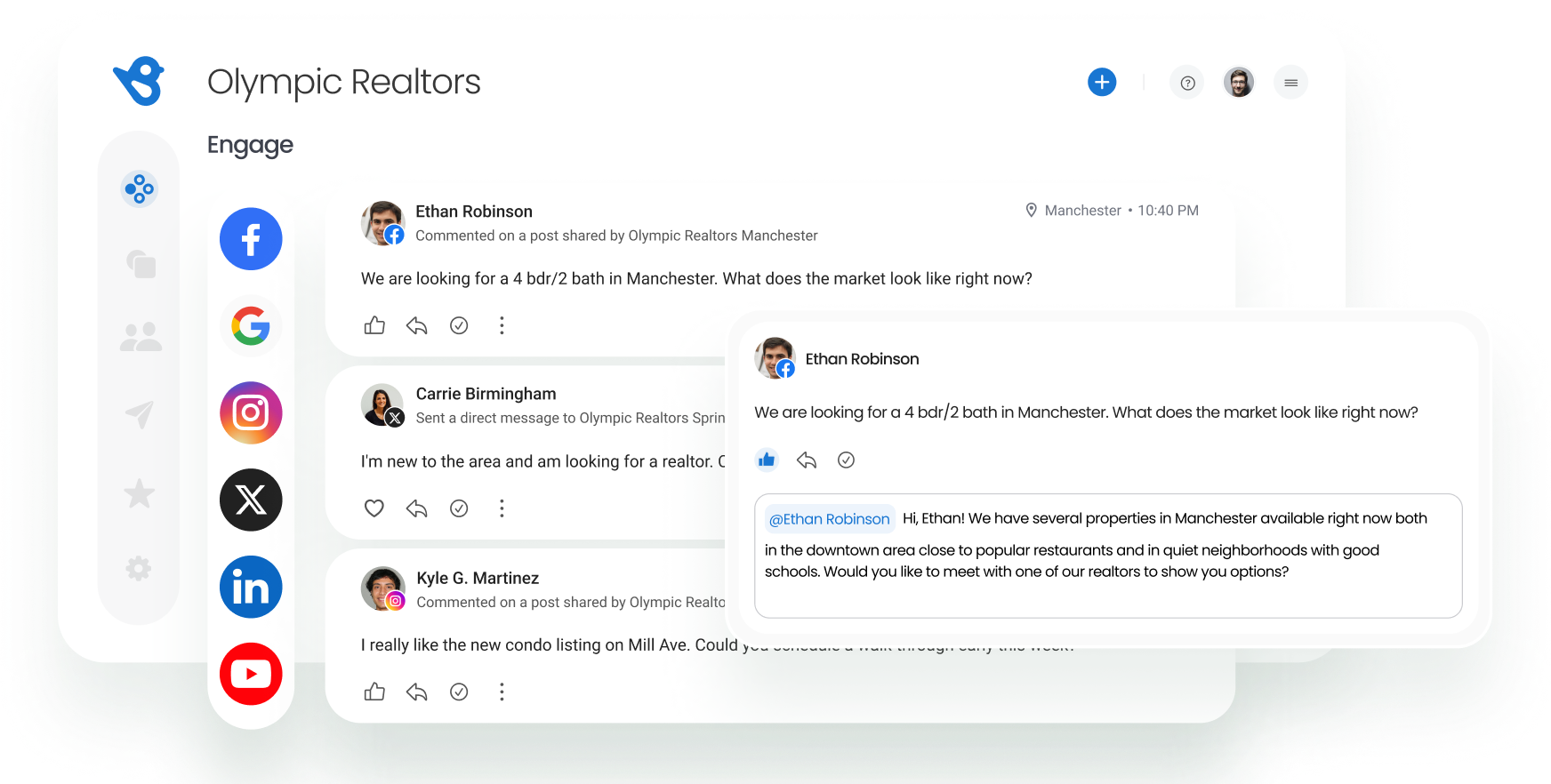
Task: Filter by Google channel
Action: (x=251, y=326)
